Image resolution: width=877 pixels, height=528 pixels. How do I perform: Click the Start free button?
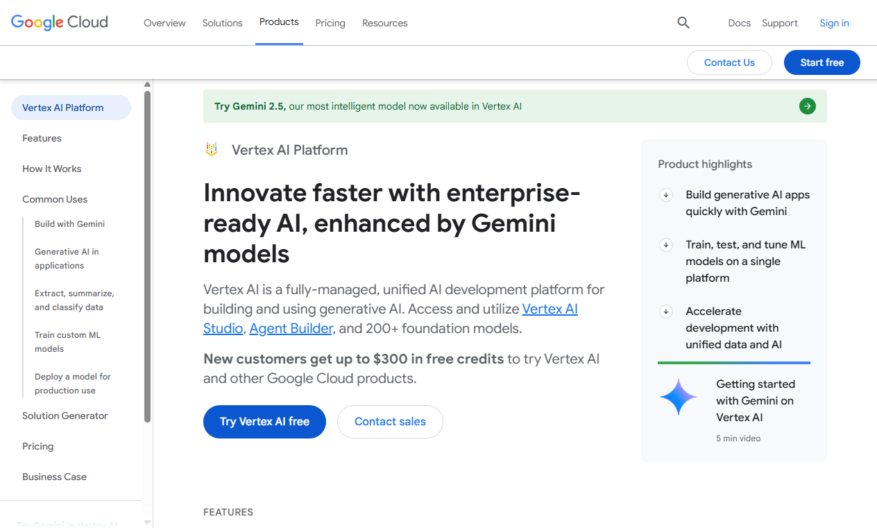click(822, 63)
